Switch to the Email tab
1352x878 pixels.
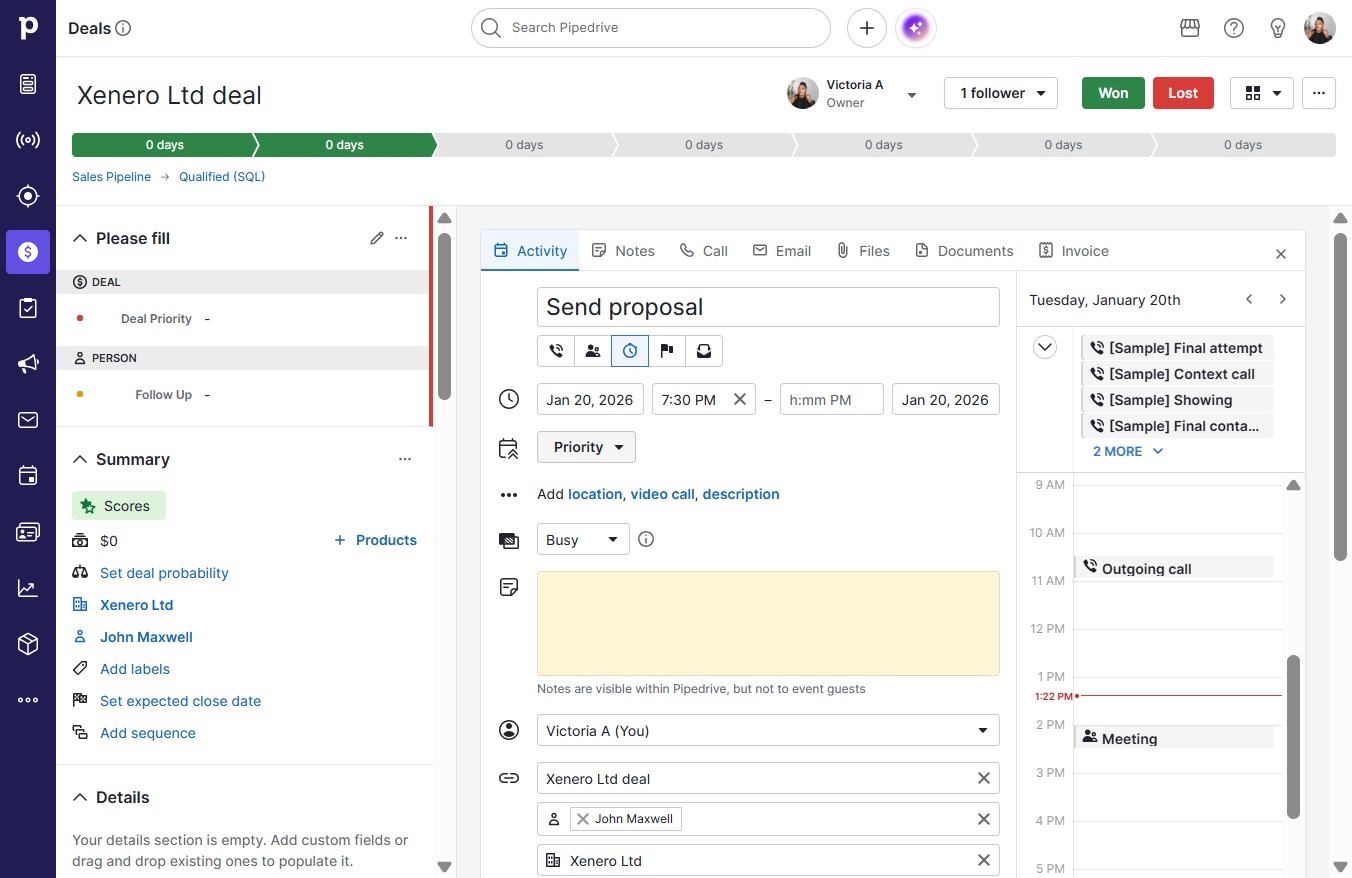click(782, 251)
